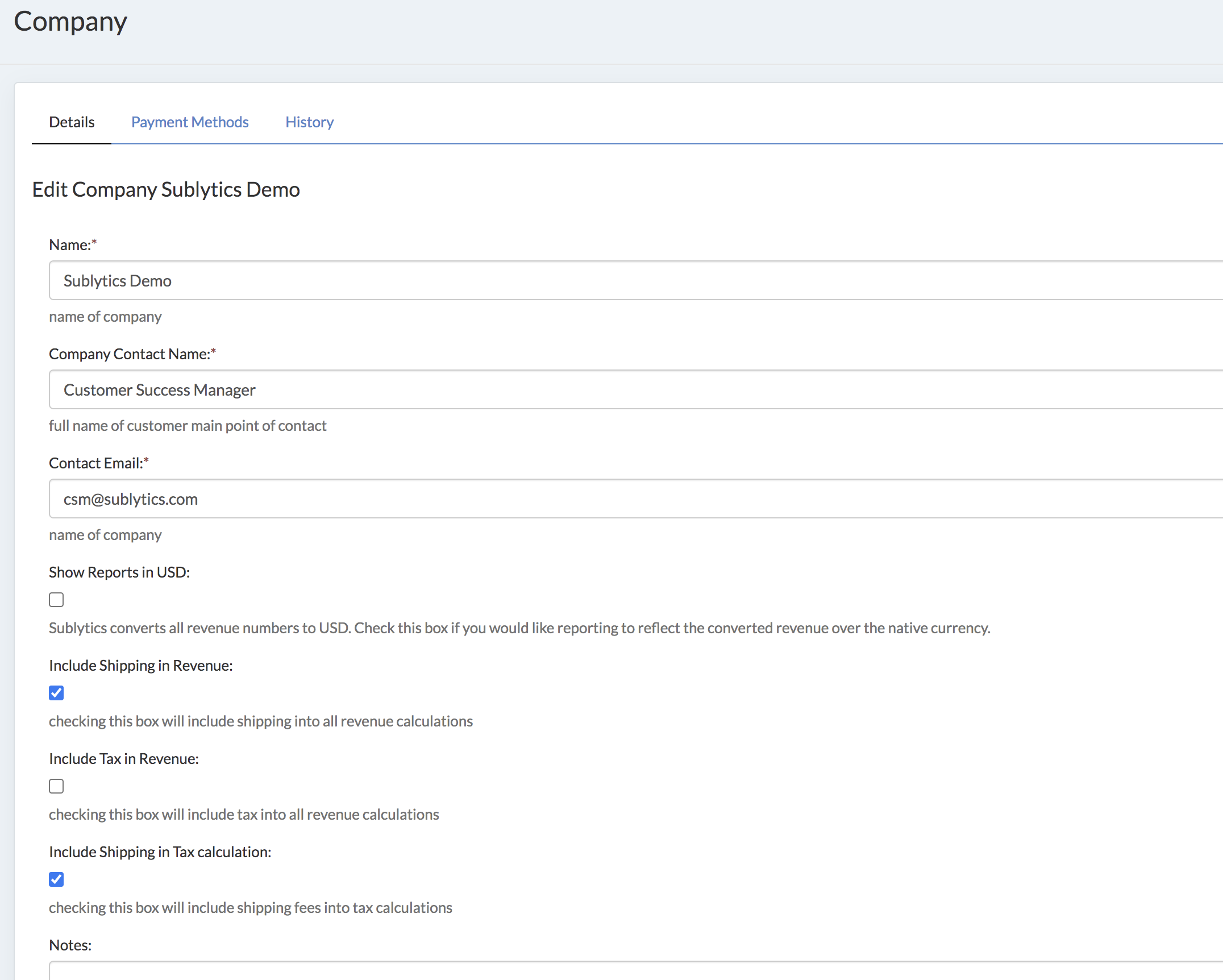Viewport: 1223px width, 980px height.
Task: Click the "Show Reports in USD:" label
Action: pos(119,572)
